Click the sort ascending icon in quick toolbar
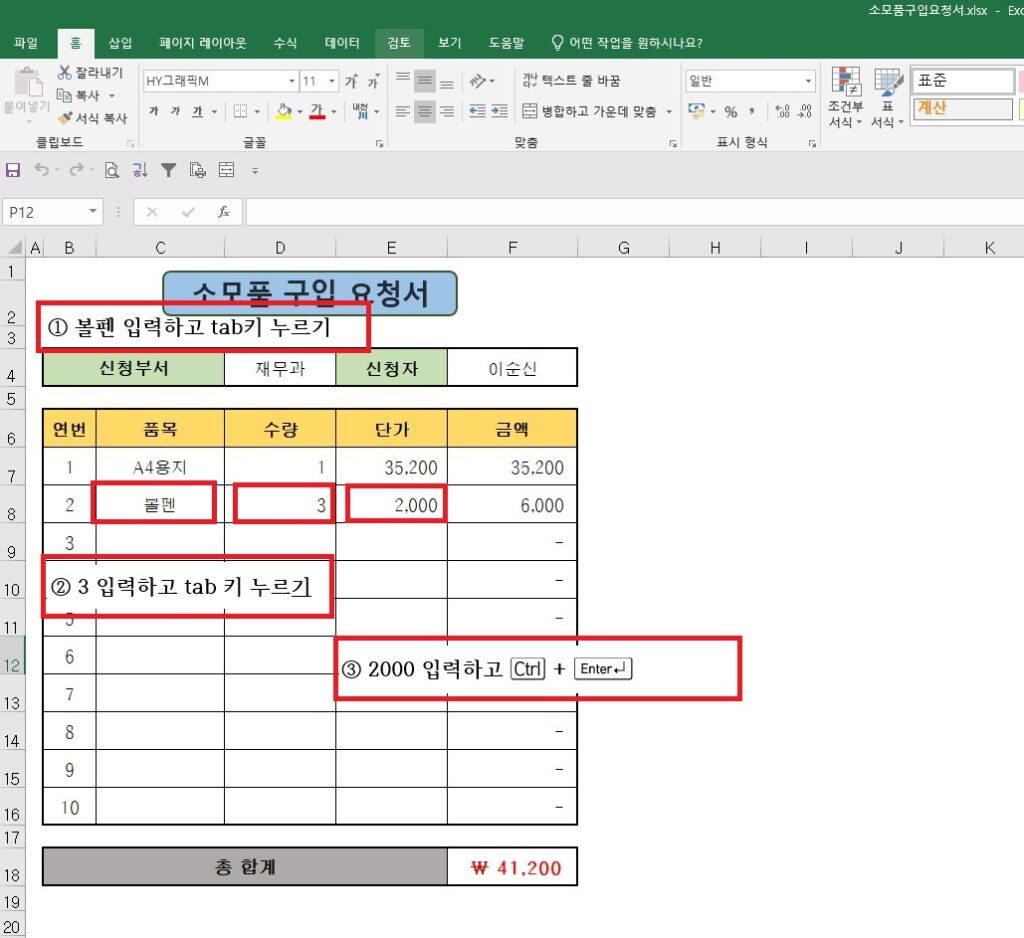 140,170
